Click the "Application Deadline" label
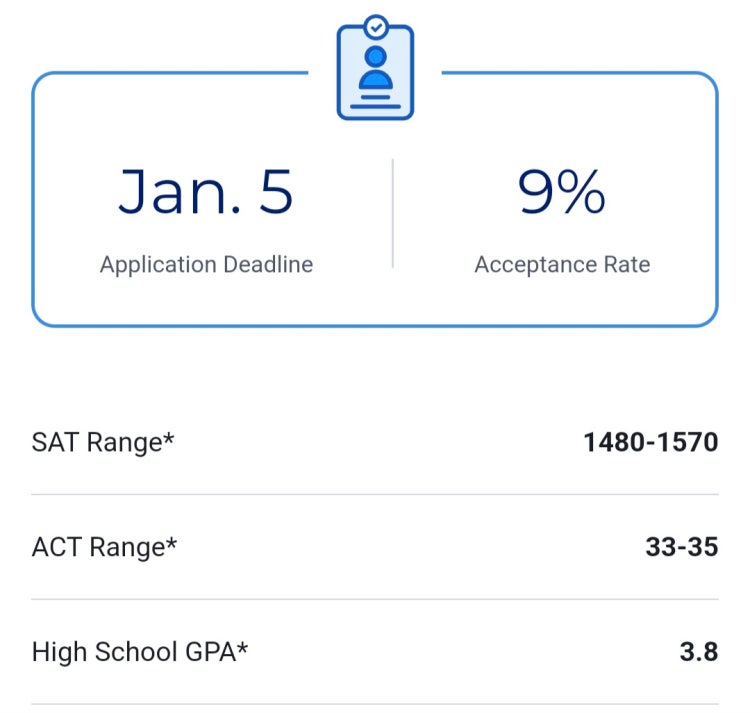Screen dimensions: 750x713 pyautogui.click(x=207, y=264)
